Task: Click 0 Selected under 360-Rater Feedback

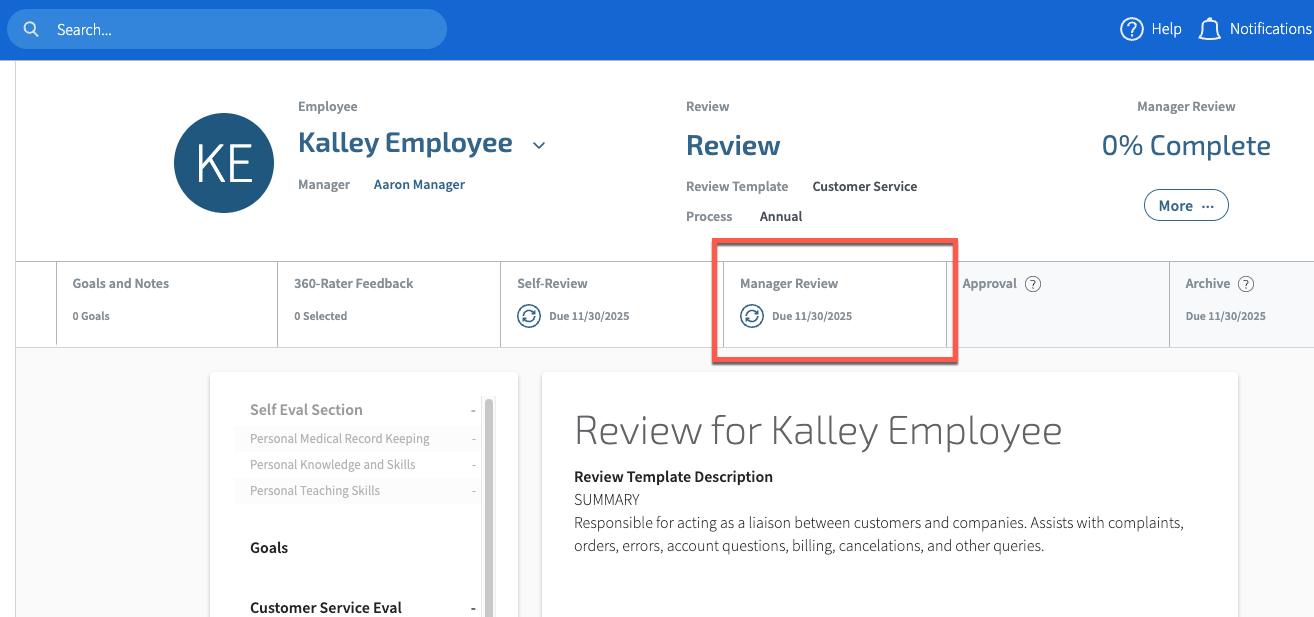Action: pyautogui.click(x=320, y=316)
